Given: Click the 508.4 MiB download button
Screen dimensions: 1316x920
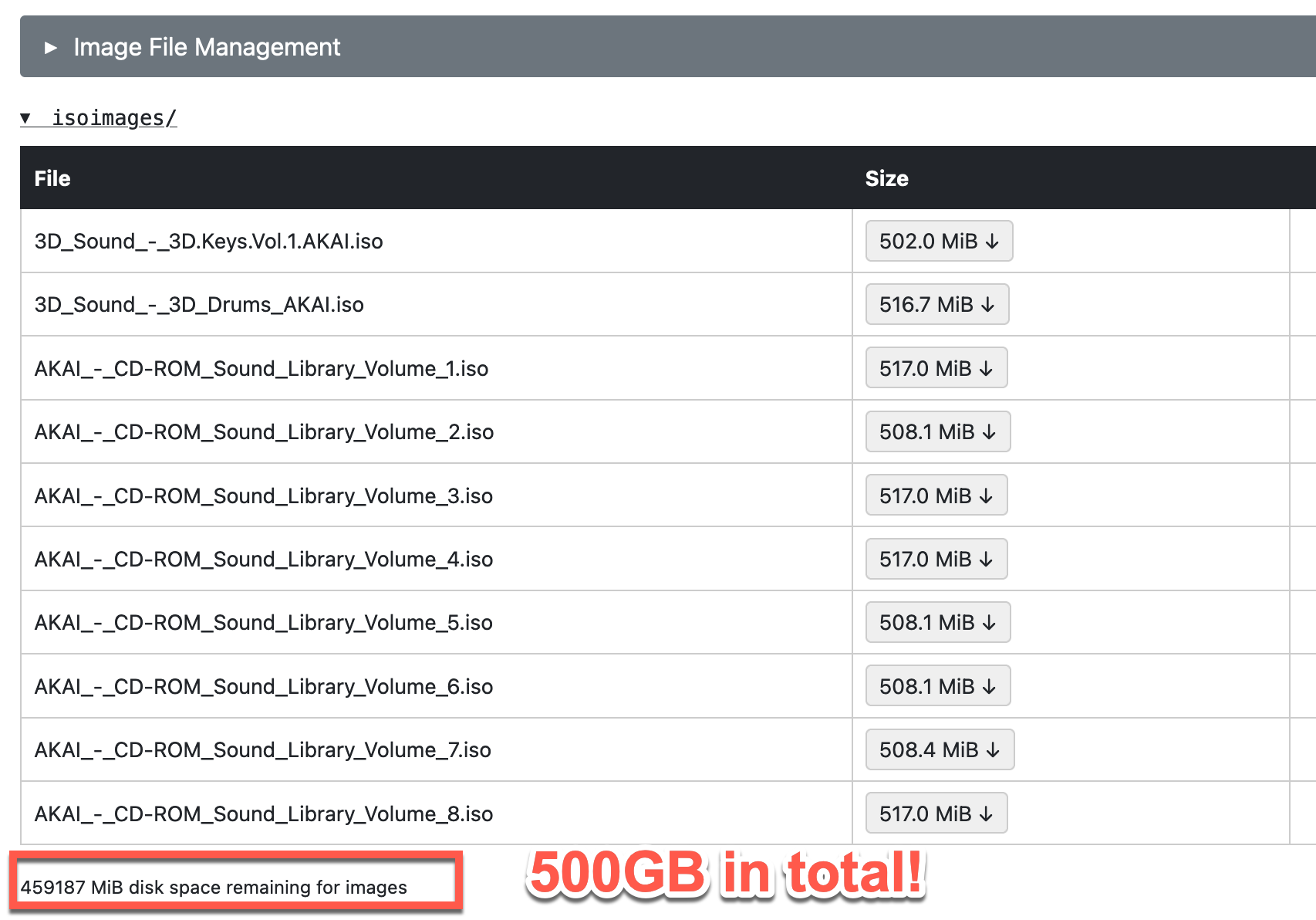Looking at the screenshot, I should click(x=940, y=749).
